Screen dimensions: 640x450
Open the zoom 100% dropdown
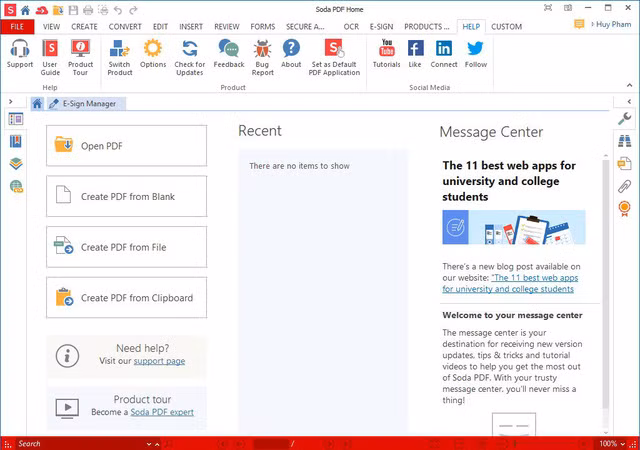click(x=622, y=444)
